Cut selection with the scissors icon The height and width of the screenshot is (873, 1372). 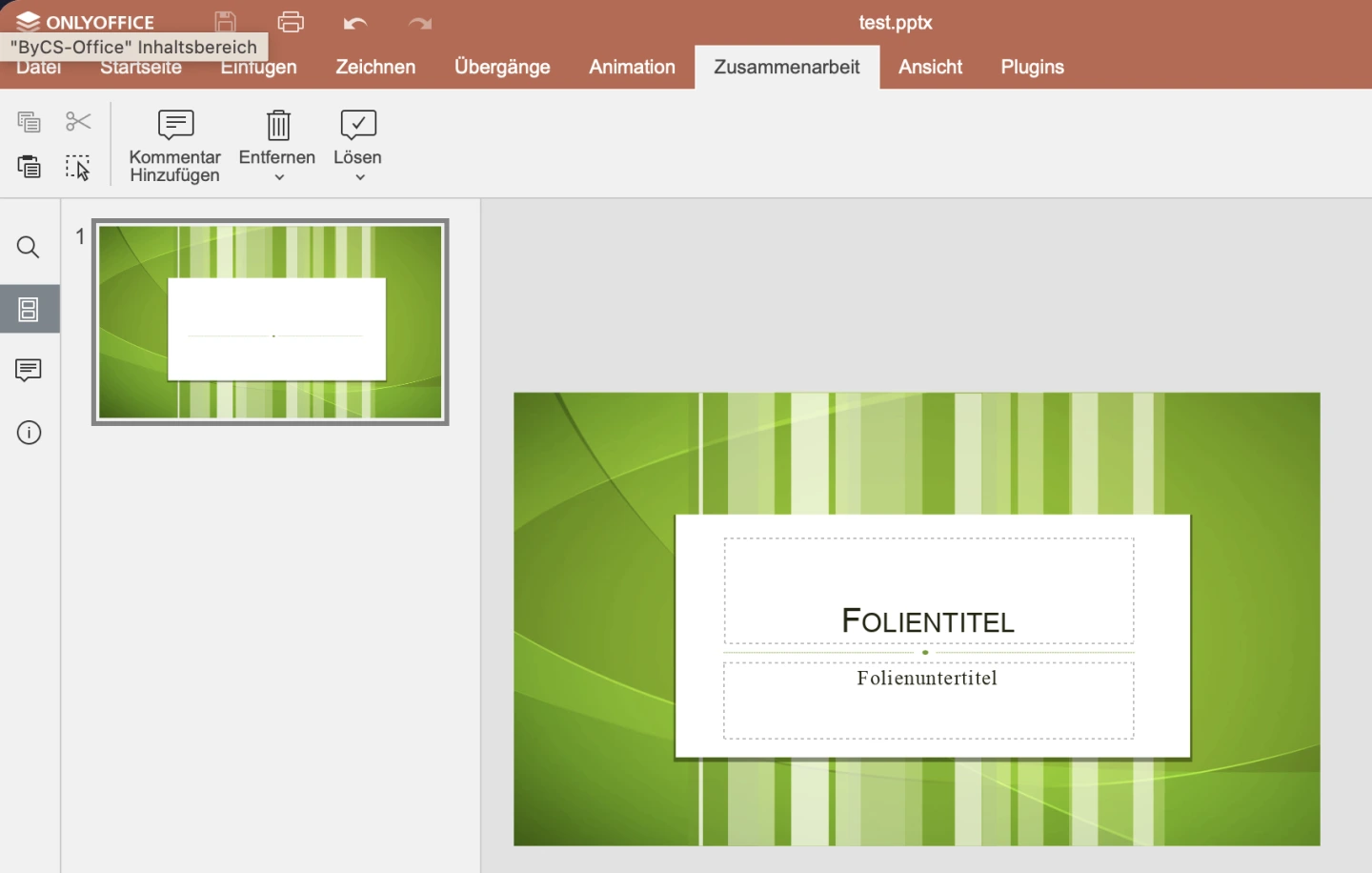[78, 122]
